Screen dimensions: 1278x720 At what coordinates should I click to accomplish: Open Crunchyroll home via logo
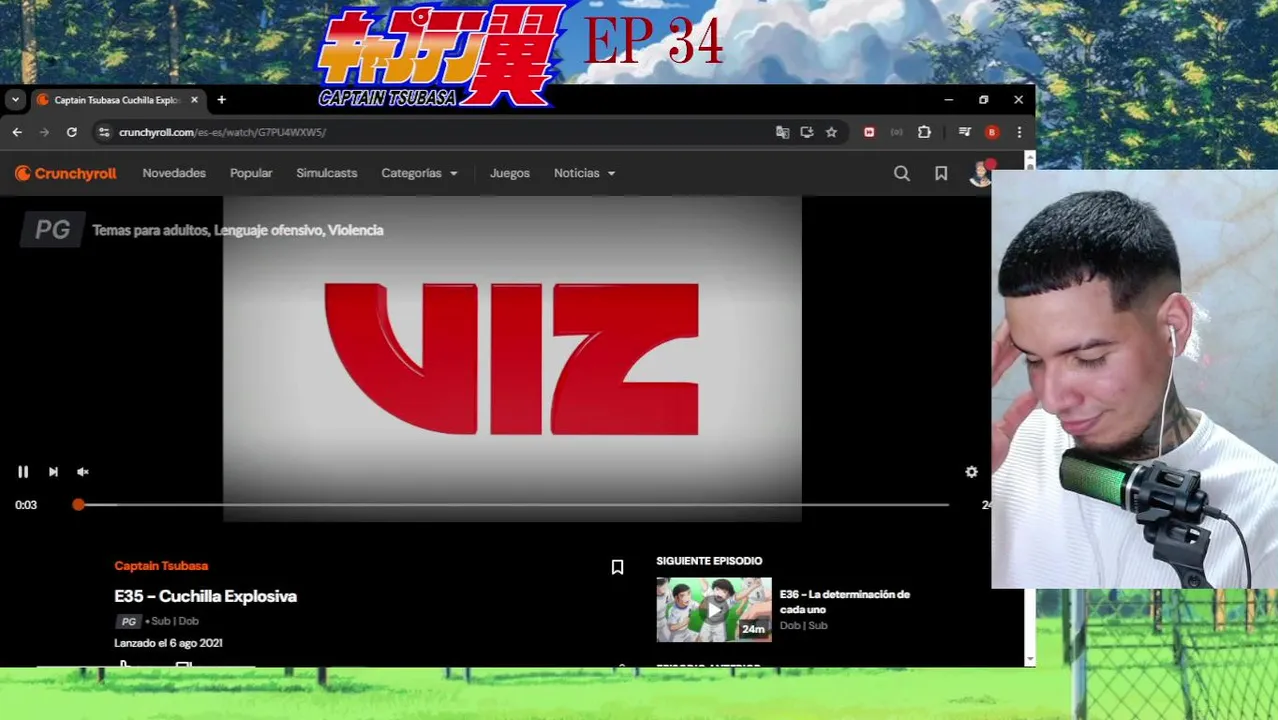(x=66, y=173)
